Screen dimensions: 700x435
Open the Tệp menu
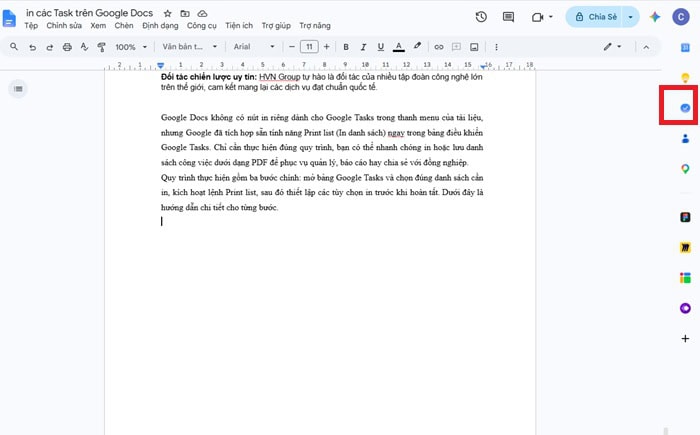point(31,25)
